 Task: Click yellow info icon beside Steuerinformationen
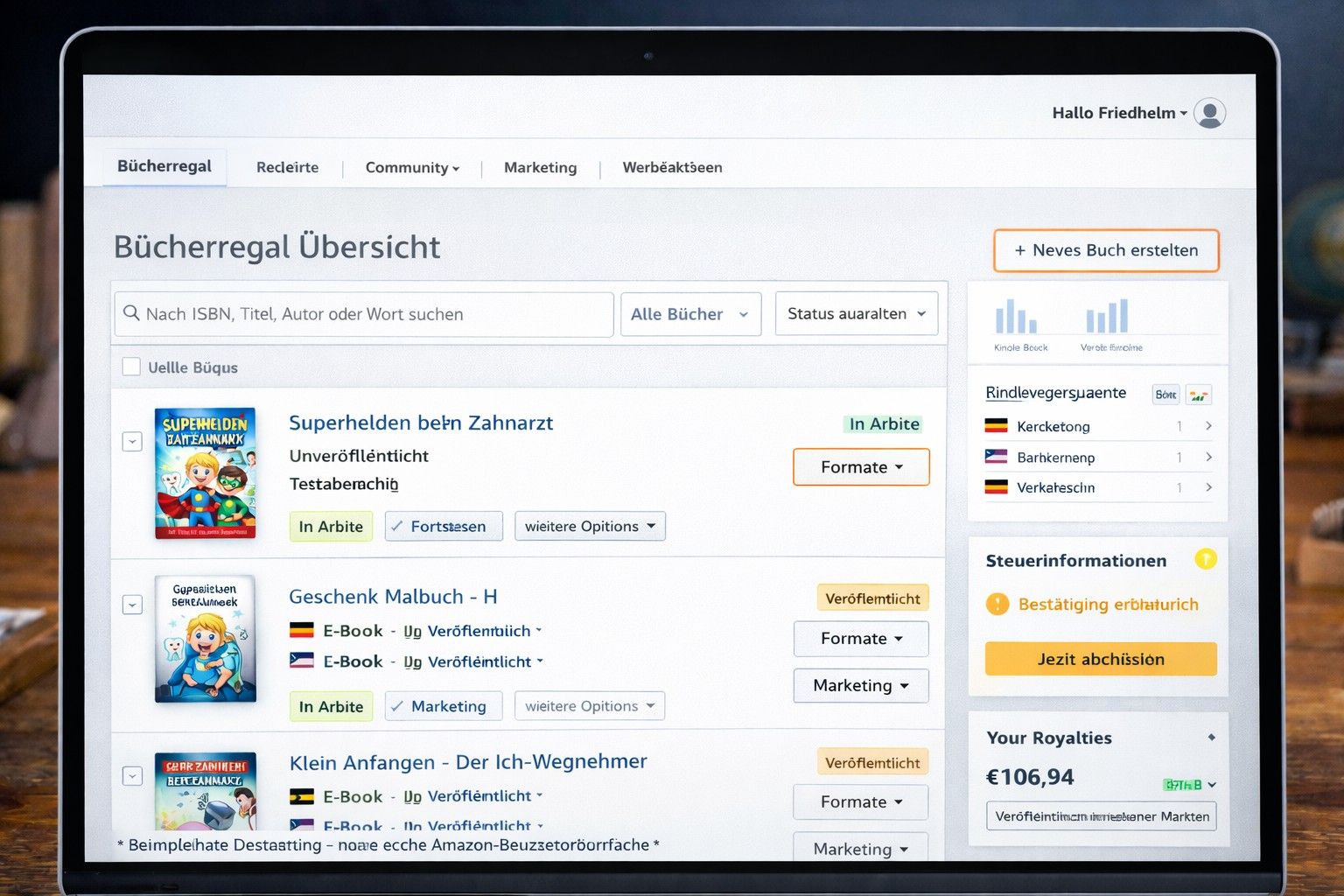(1205, 559)
